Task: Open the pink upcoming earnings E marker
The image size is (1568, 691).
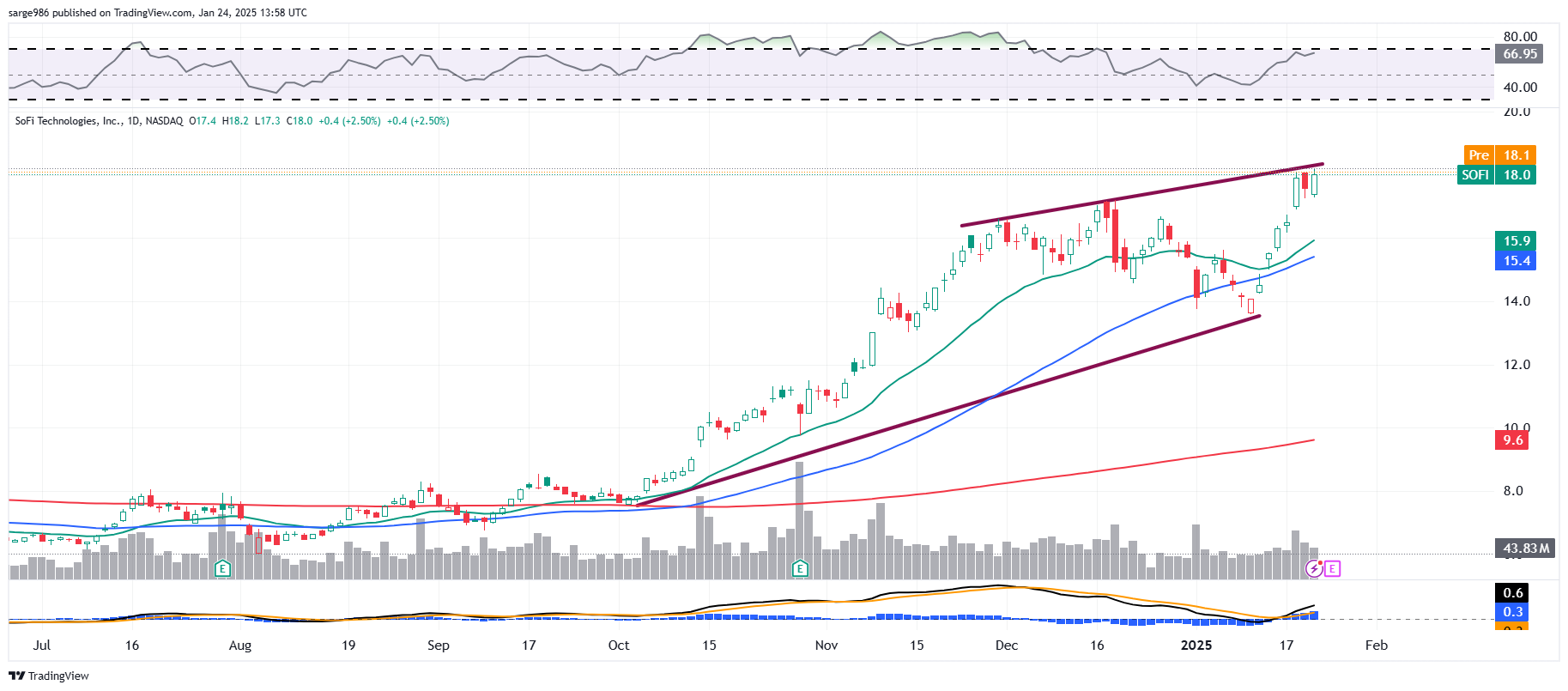Action: click(x=1331, y=568)
